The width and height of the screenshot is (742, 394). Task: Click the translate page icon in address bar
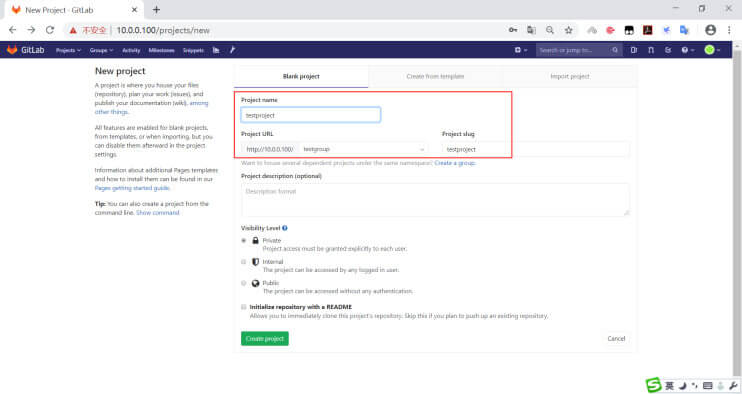531,30
